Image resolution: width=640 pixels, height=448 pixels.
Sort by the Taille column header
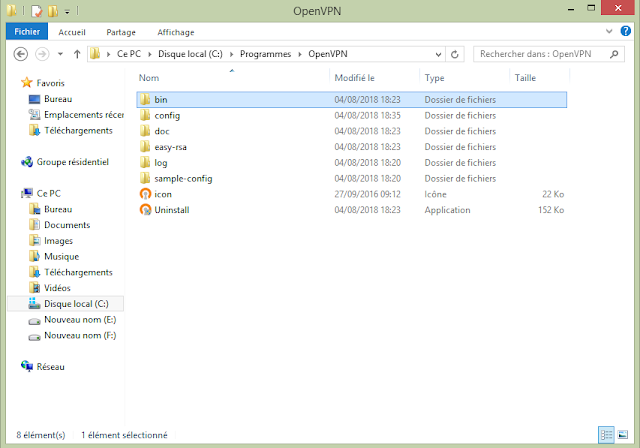click(x=525, y=78)
